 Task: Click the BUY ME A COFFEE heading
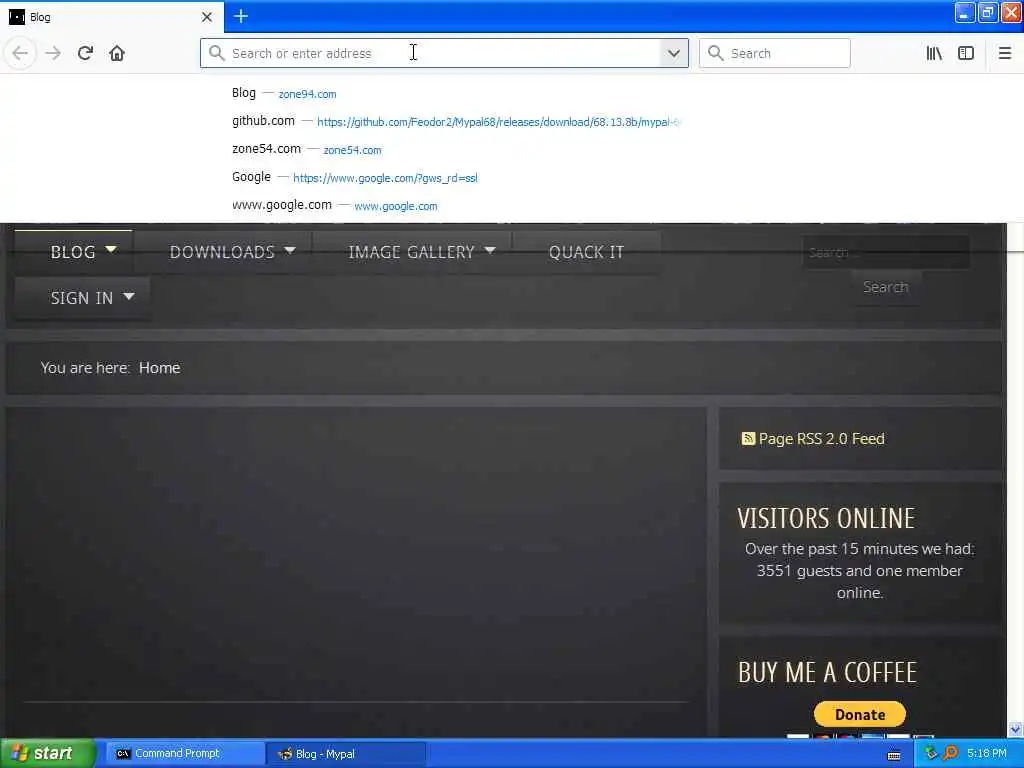pyautogui.click(x=827, y=672)
